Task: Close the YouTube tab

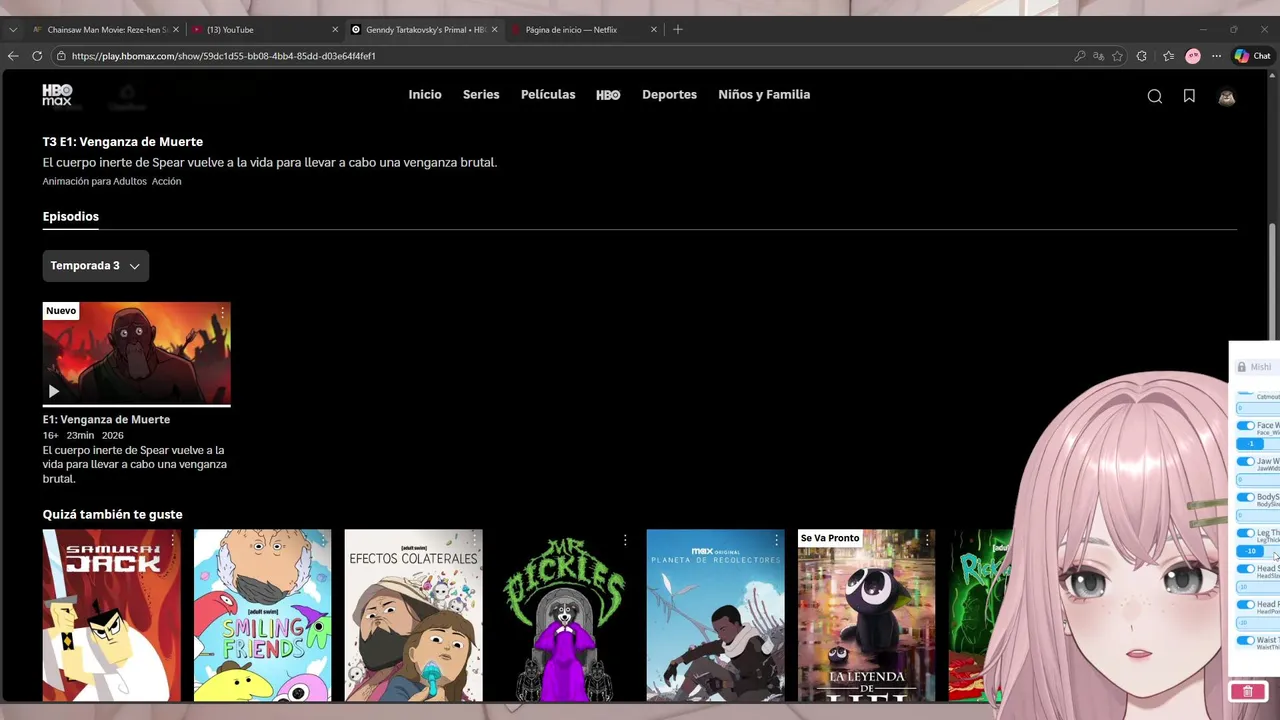Action: point(335,29)
